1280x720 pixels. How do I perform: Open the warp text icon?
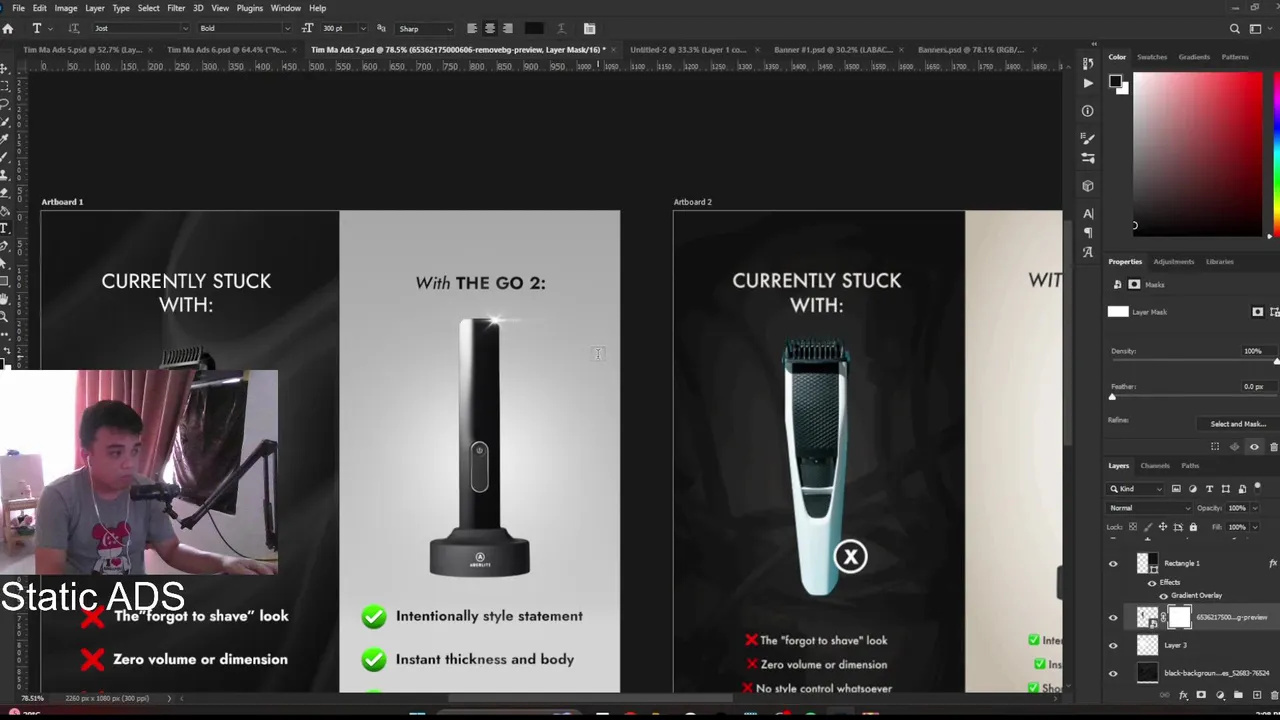(561, 28)
